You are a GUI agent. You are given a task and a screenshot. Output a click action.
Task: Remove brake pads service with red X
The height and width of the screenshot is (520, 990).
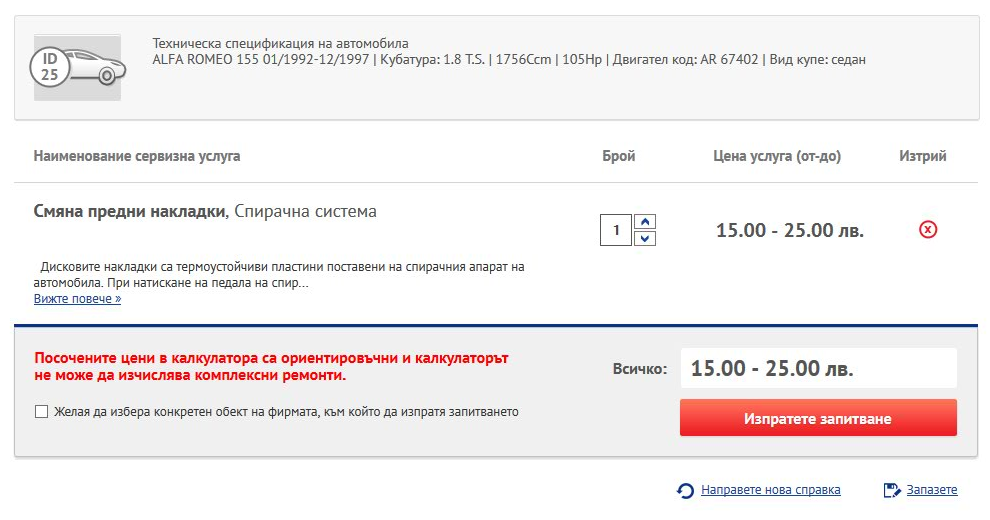[x=927, y=229]
